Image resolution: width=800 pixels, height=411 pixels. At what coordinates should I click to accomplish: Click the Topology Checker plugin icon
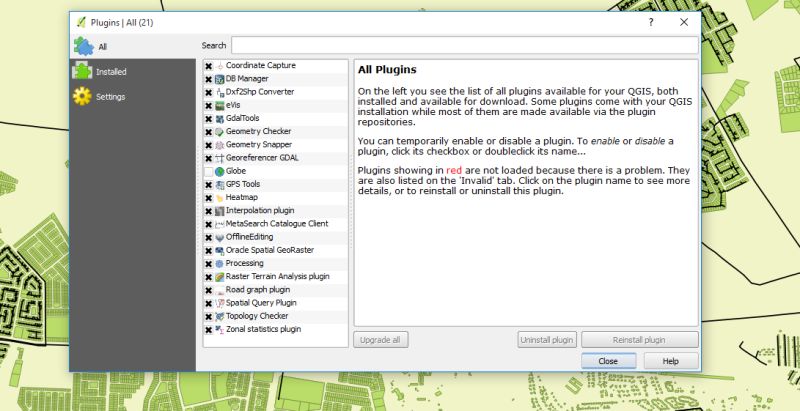pyautogui.click(x=219, y=317)
